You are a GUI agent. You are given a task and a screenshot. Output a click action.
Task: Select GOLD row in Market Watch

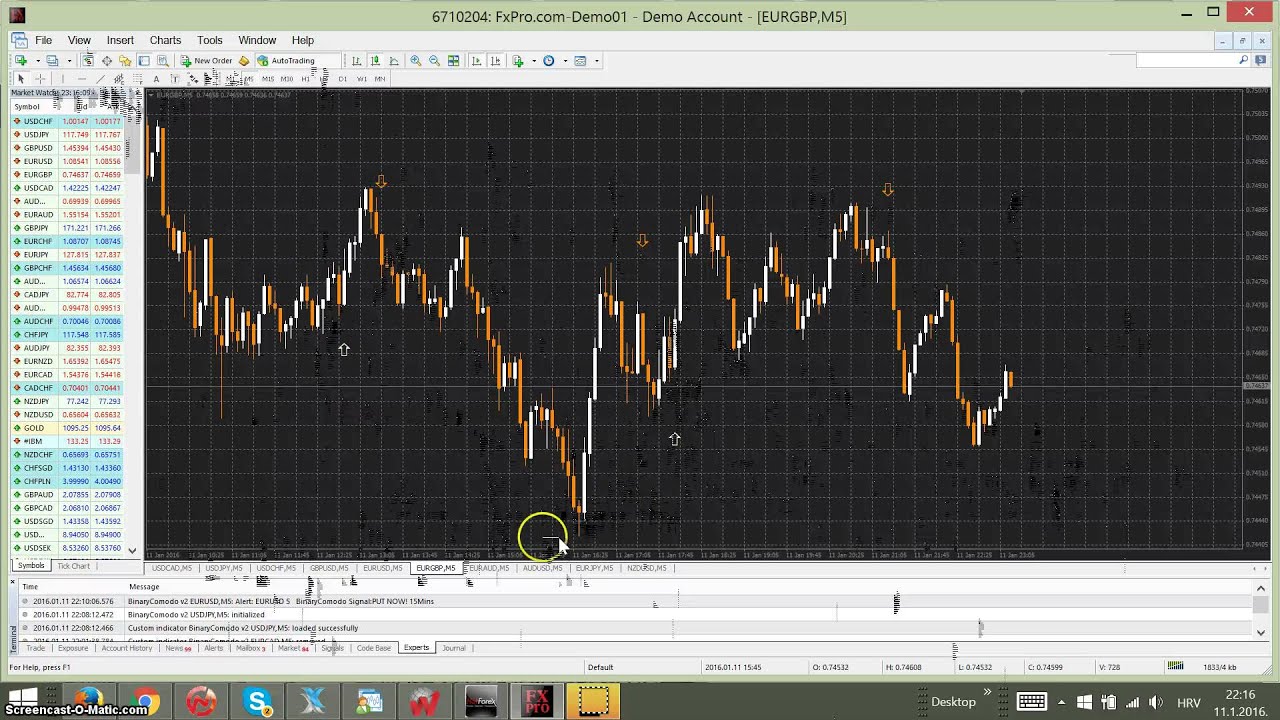click(67, 428)
